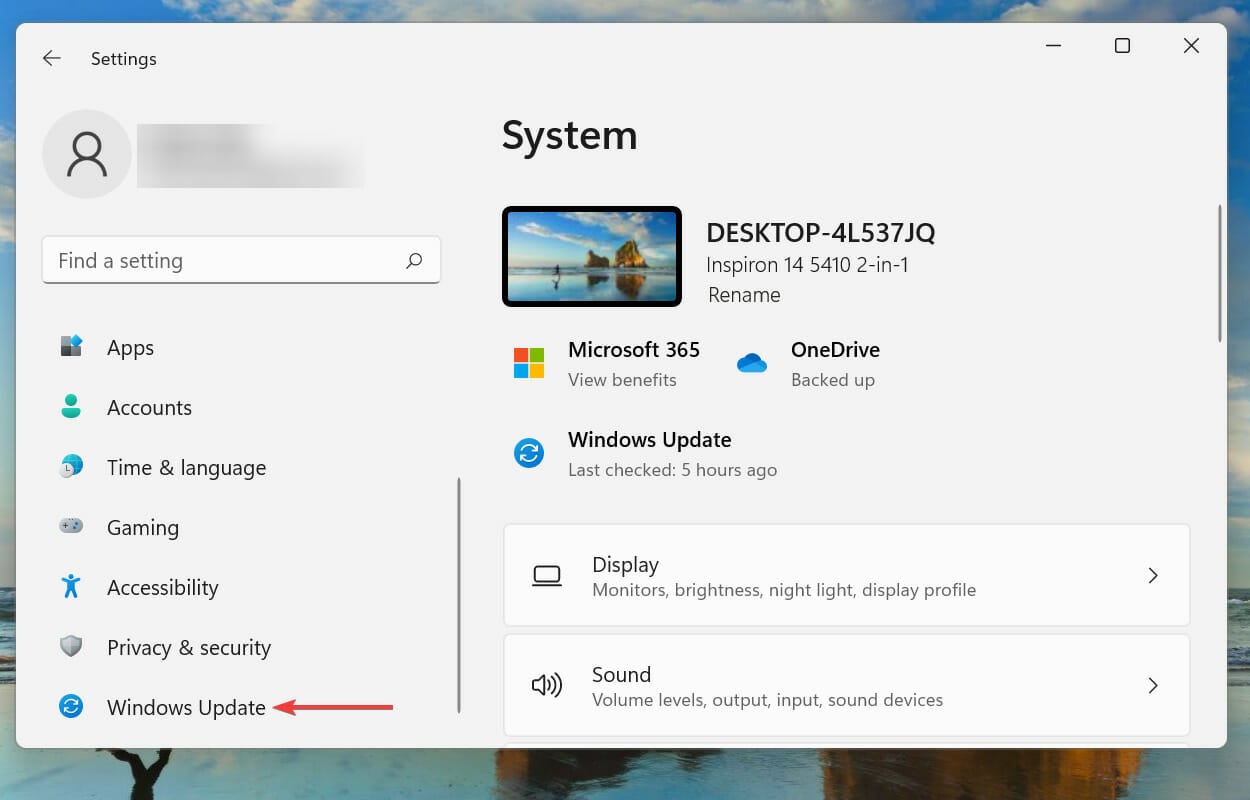Open Accounts settings via its icon

pyautogui.click(x=71, y=407)
